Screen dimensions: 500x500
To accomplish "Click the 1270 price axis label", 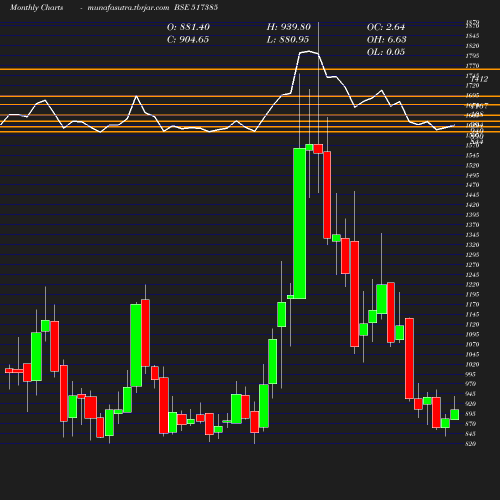I will point(472,265).
